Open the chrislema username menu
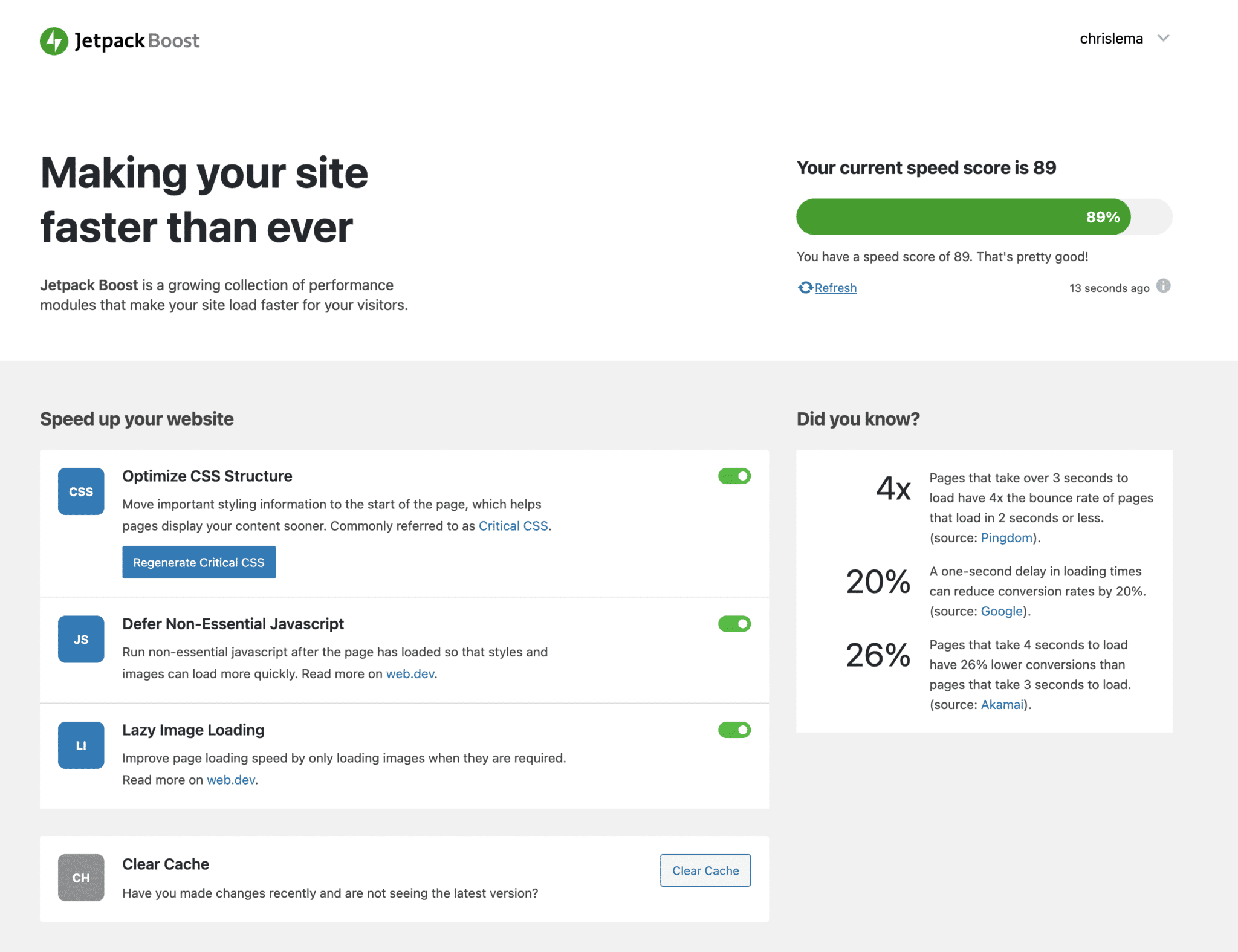This screenshot has height=952, width=1238. click(1111, 39)
